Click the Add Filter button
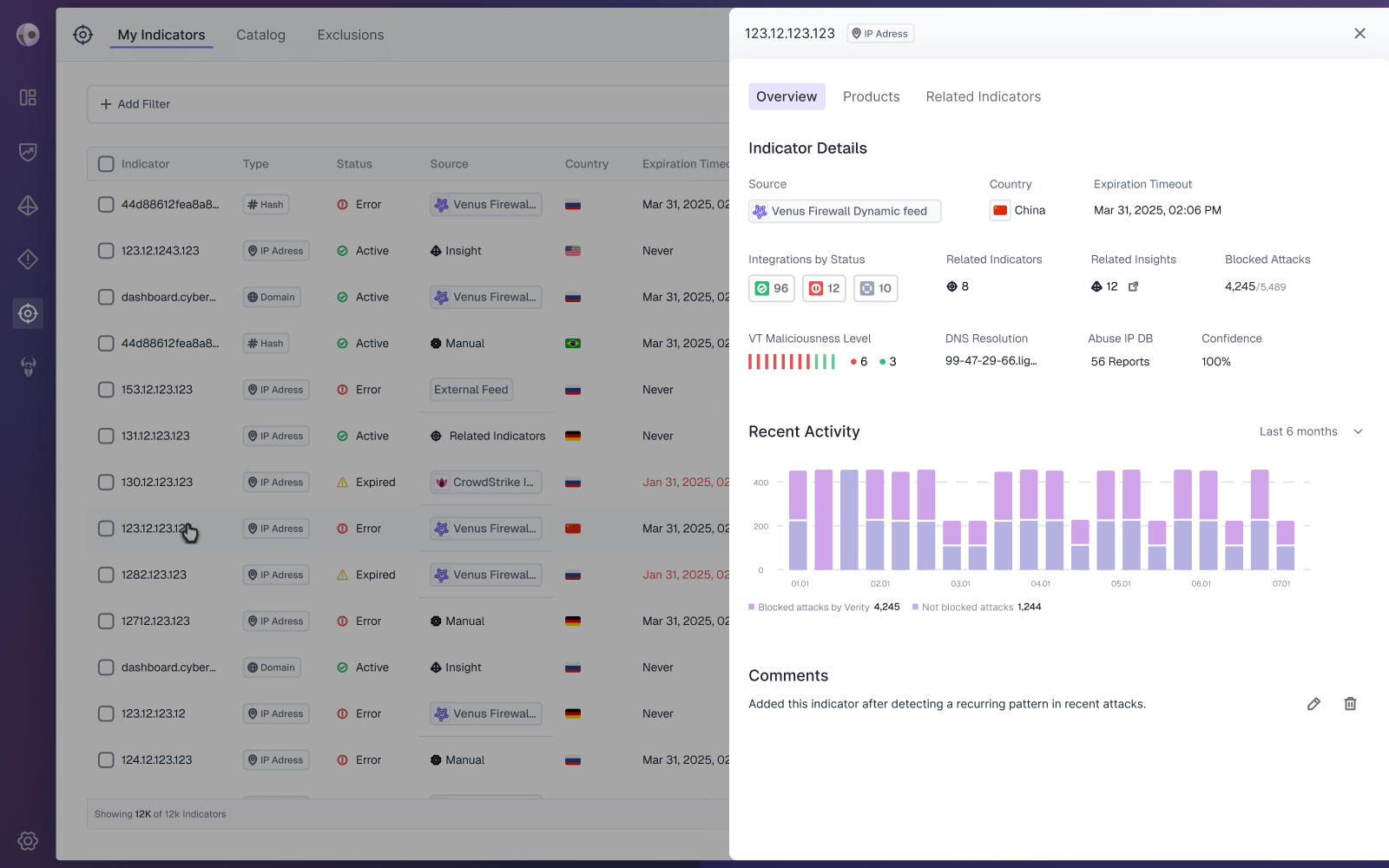The height and width of the screenshot is (868, 1389). pyautogui.click(x=135, y=104)
